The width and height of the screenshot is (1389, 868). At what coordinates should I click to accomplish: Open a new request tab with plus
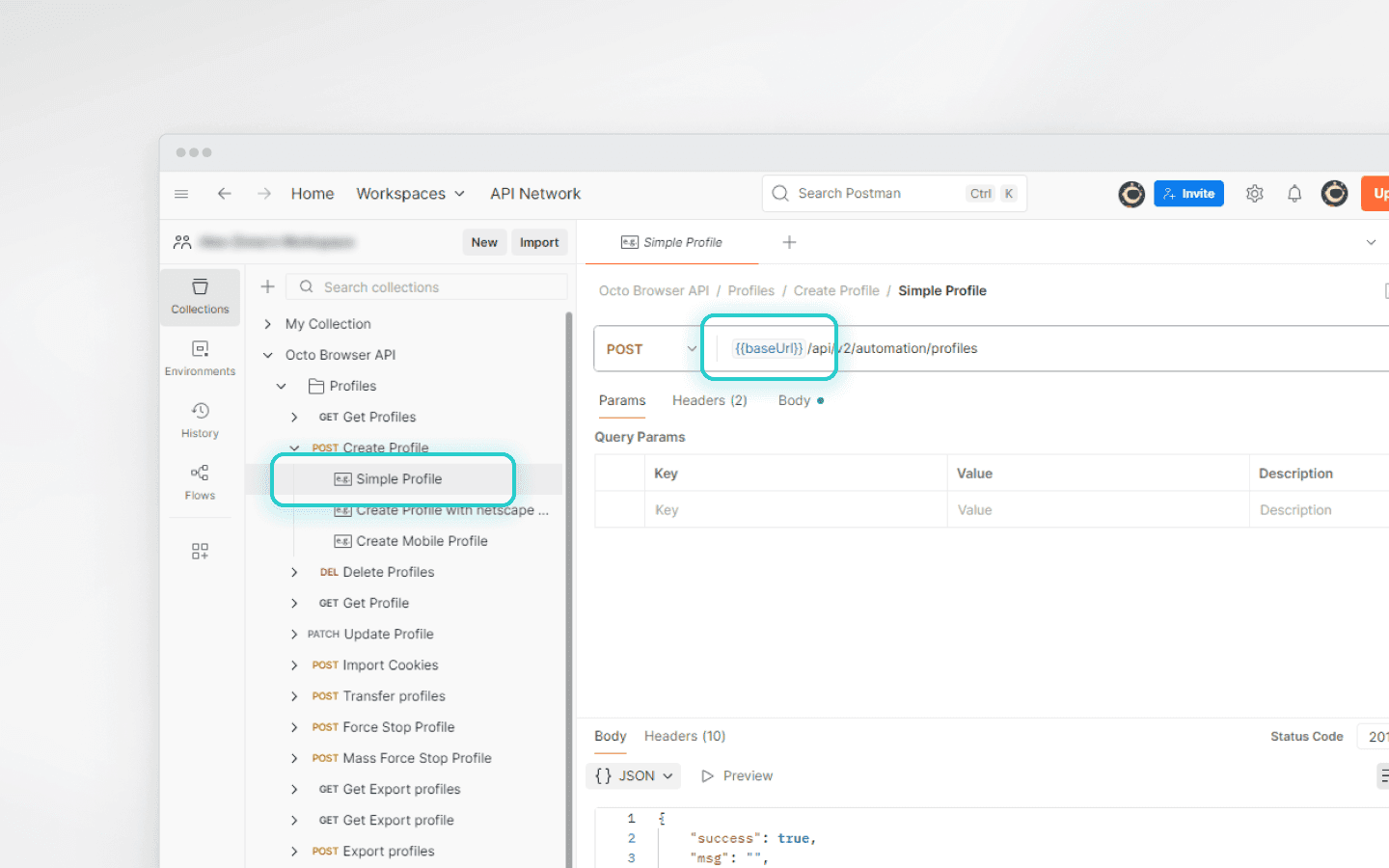pyautogui.click(x=789, y=242)
